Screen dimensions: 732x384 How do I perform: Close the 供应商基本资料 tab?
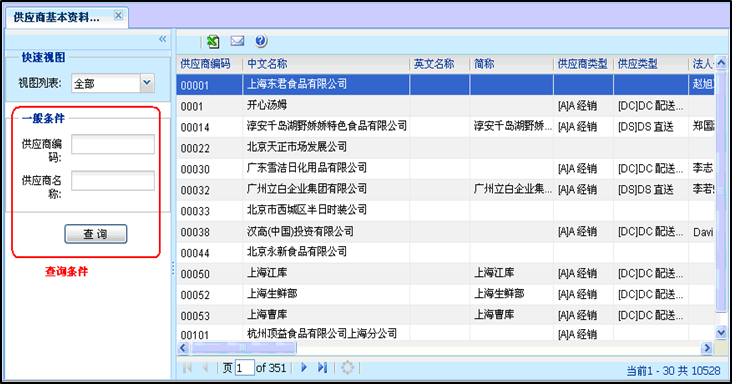pyautogui.click(x=119, y=15)
